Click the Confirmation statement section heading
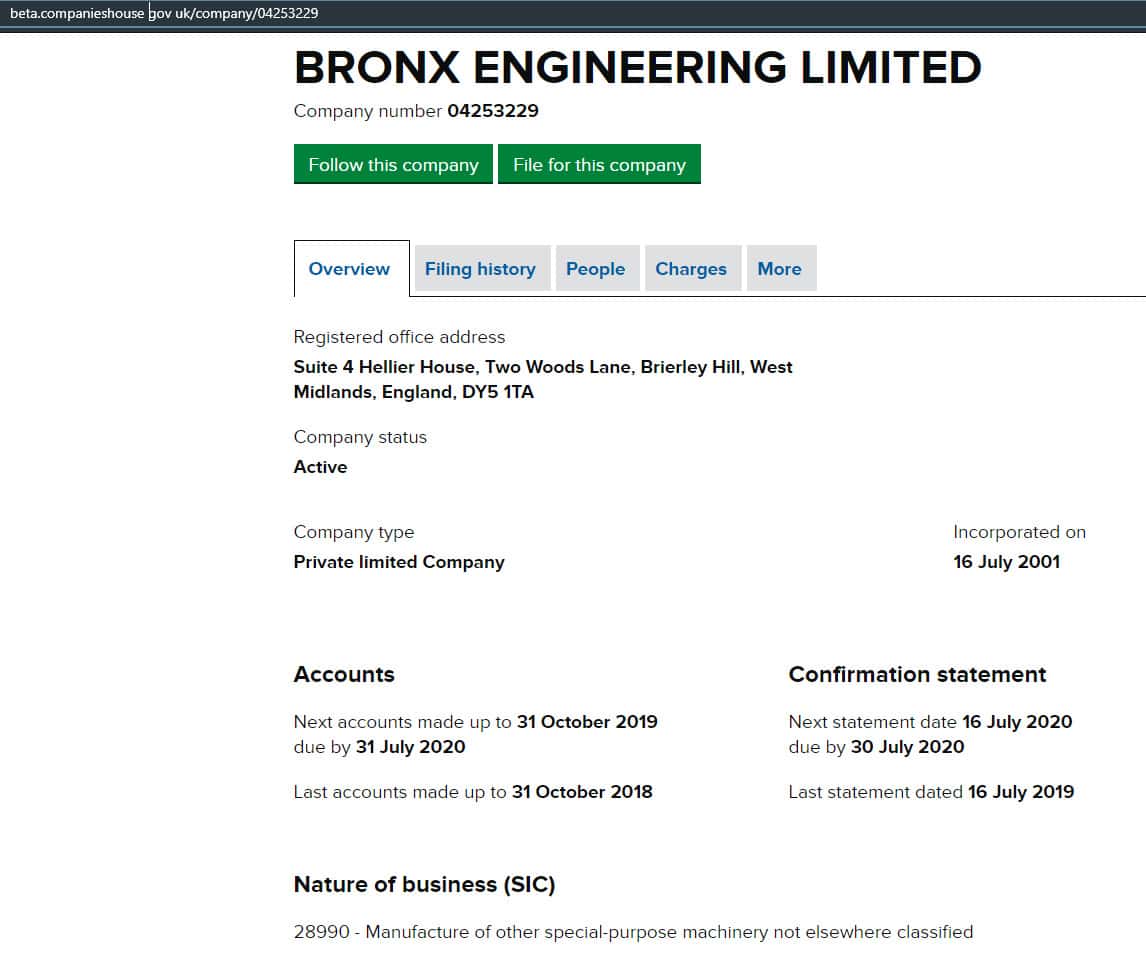This screenshot has height=971, width=1146. coord(917,675)
